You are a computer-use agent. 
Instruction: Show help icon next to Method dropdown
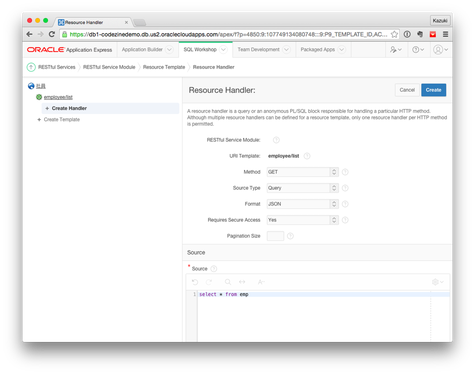point(345,172)
